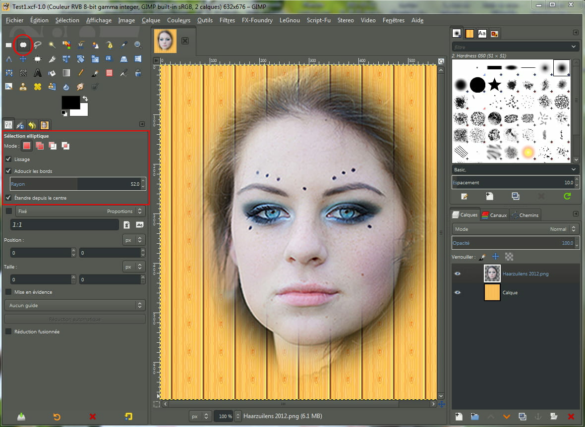The width and height of the screenshot is (585, 427).
Task: Hide the Haarzuilens 2012.png layer
Action: click(x=457, y=274)
